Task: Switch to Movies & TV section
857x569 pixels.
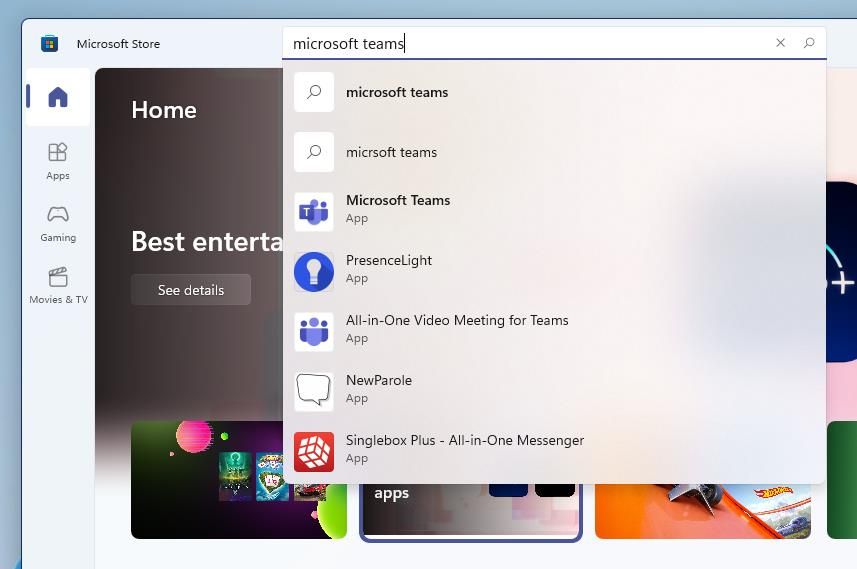Action: [58, 285]
